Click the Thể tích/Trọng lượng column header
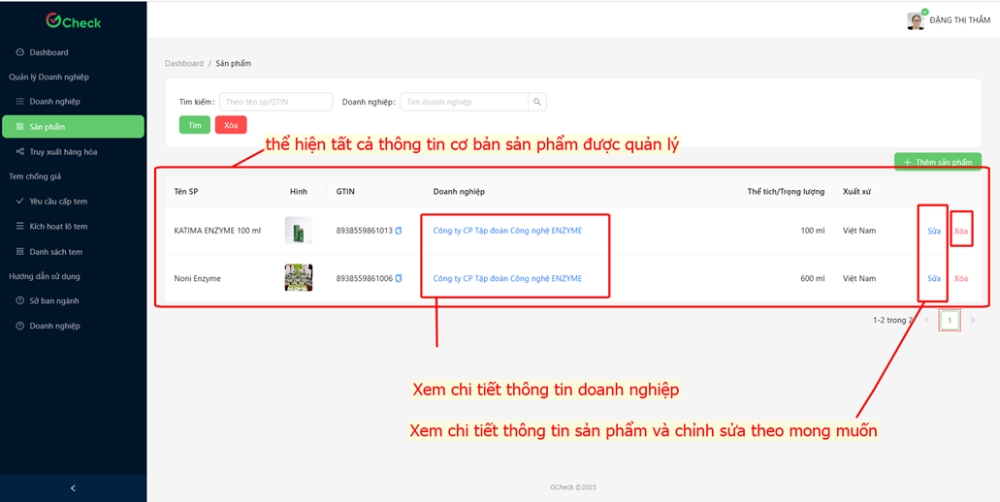 786,191
